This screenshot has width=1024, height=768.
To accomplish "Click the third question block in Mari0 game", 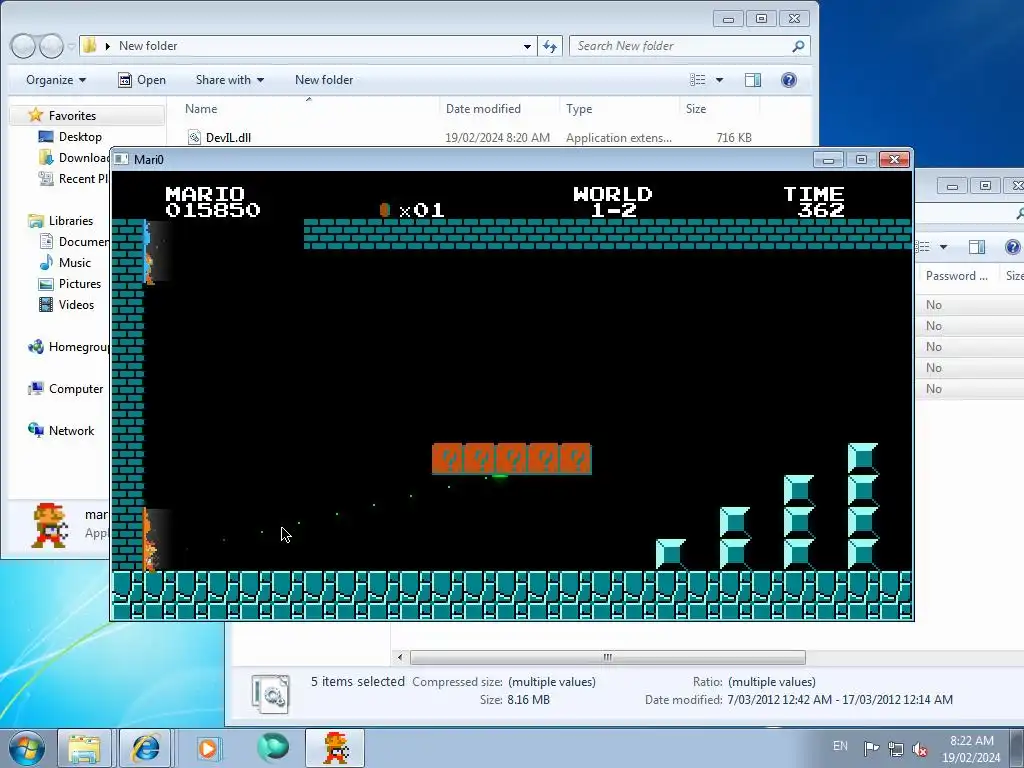I will point(512,459).
